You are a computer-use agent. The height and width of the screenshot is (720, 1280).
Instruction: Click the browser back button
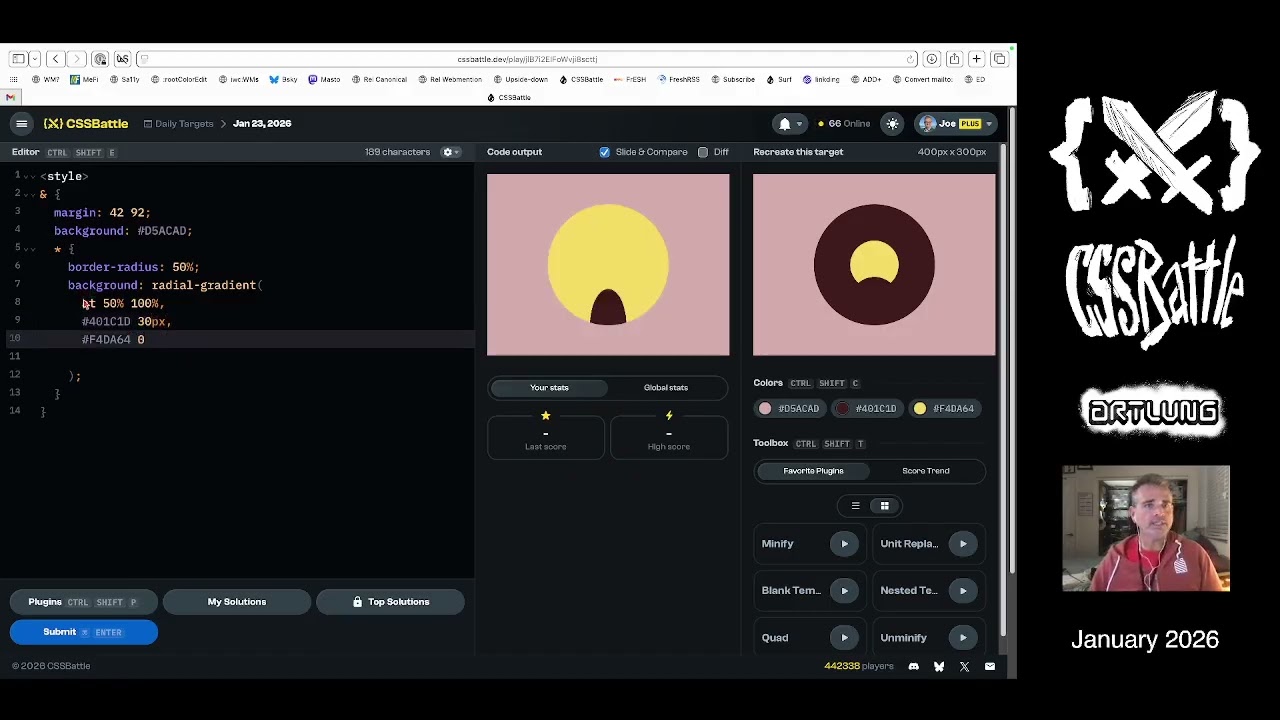(x=56, y=59)
